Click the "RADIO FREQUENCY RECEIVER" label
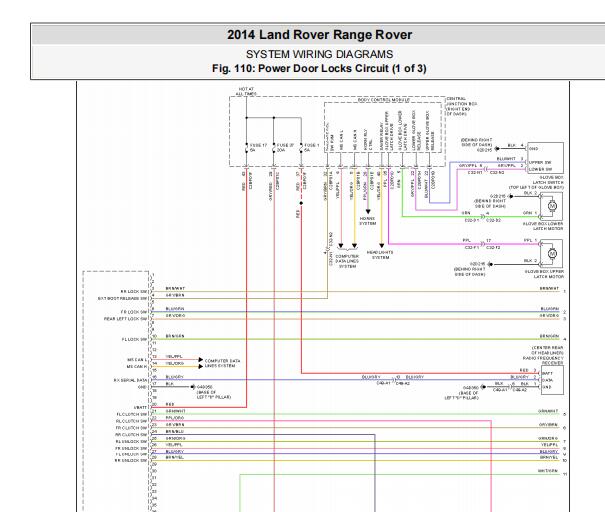 tap(543, 360)
